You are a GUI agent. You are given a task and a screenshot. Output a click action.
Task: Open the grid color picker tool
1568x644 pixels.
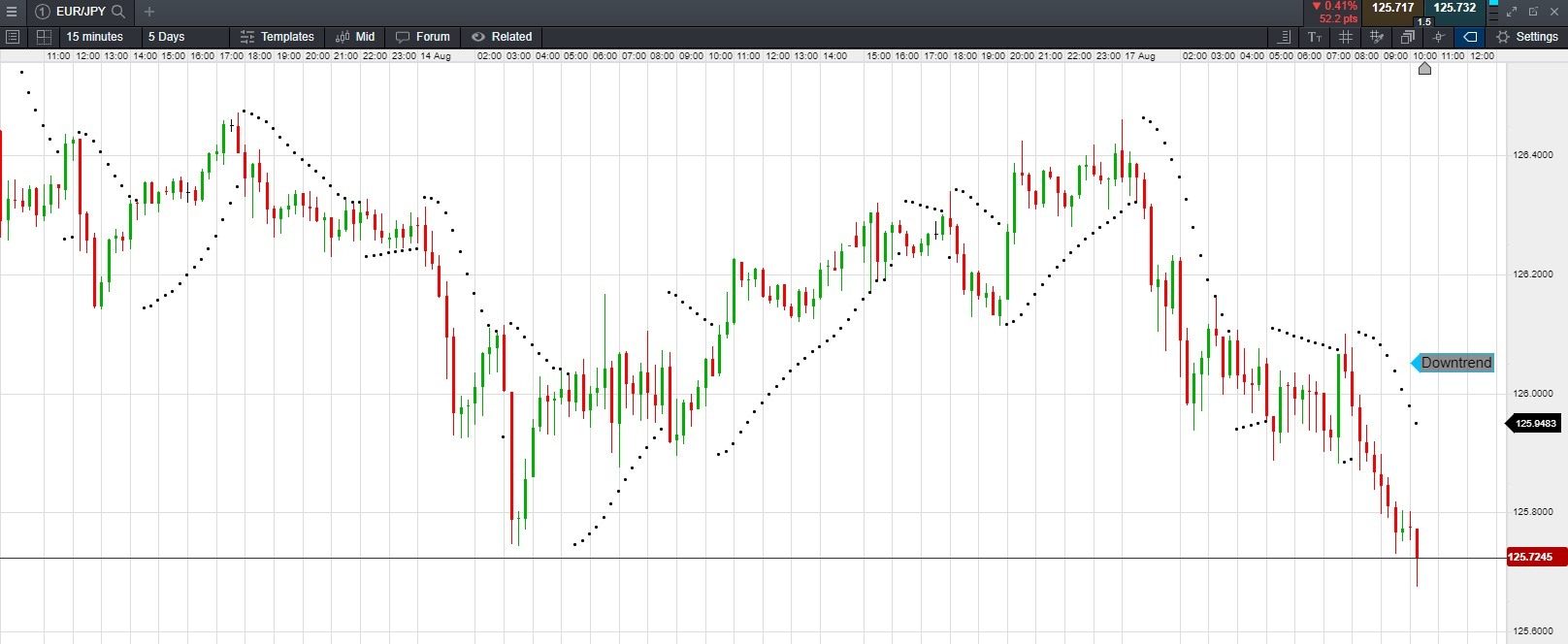1376,37
